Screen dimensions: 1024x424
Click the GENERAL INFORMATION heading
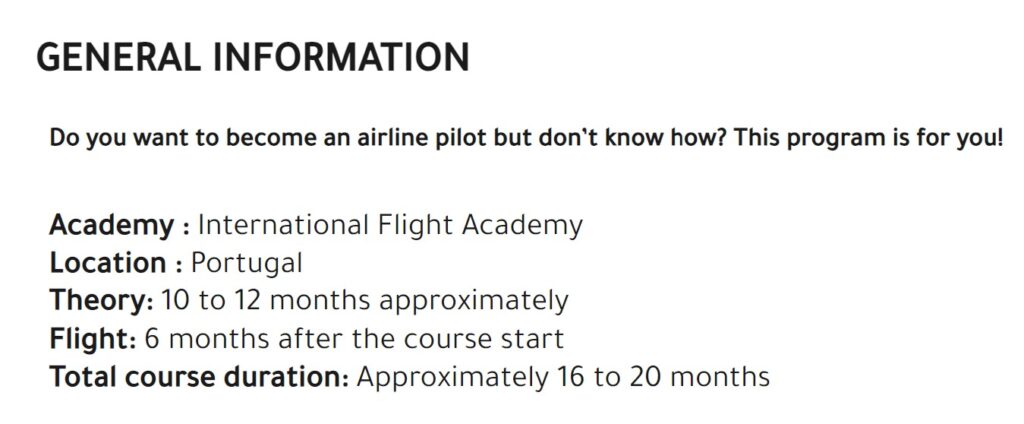(x=253, y=57)
